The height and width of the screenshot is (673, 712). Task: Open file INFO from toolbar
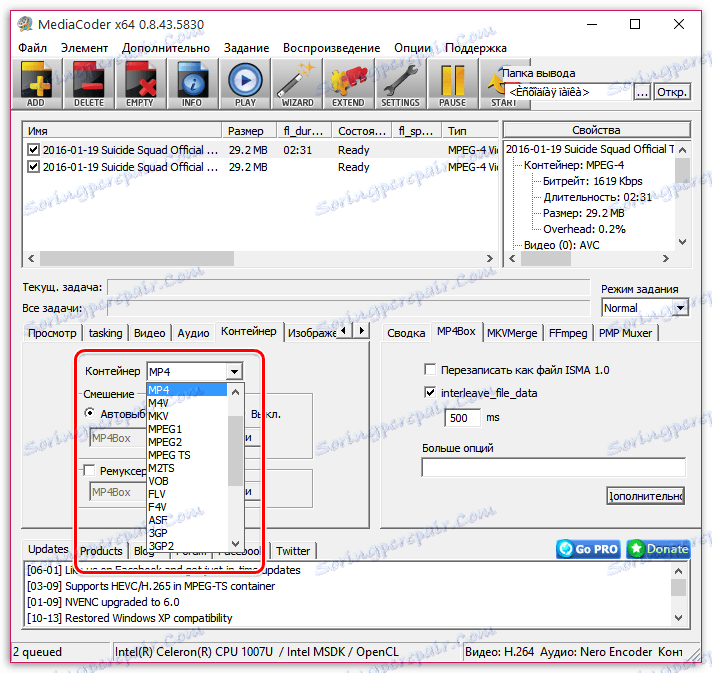point(192,84)
